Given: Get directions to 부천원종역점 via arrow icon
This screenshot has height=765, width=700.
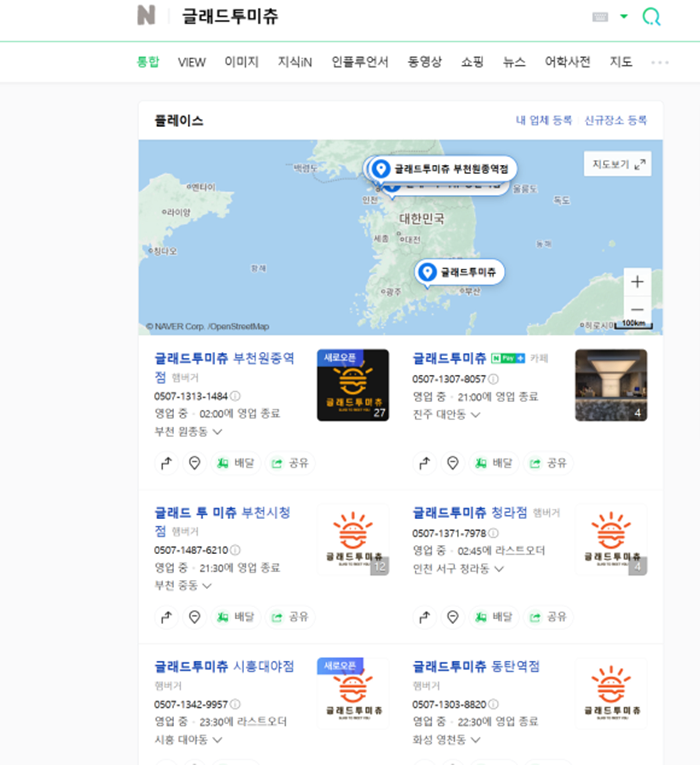Looking at the screenshot, I should click(x=166, y=463).
